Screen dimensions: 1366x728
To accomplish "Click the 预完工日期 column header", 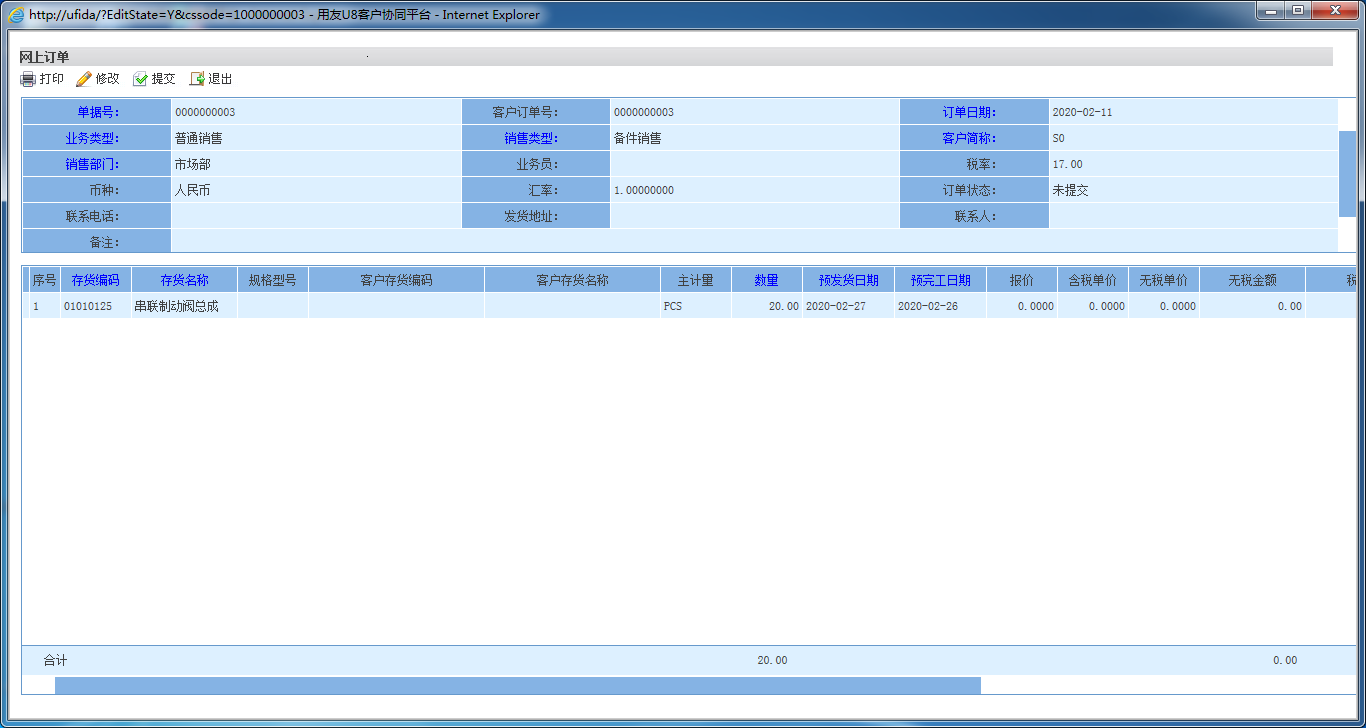I will pyautogui.click(x=940, y=280).
